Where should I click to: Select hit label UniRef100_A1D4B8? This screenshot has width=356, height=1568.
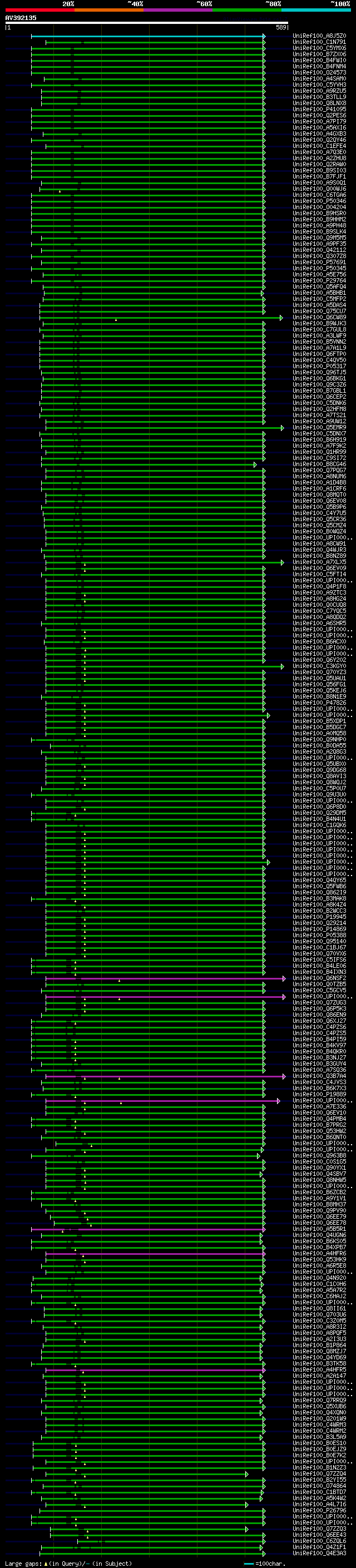tap(319, 483)
